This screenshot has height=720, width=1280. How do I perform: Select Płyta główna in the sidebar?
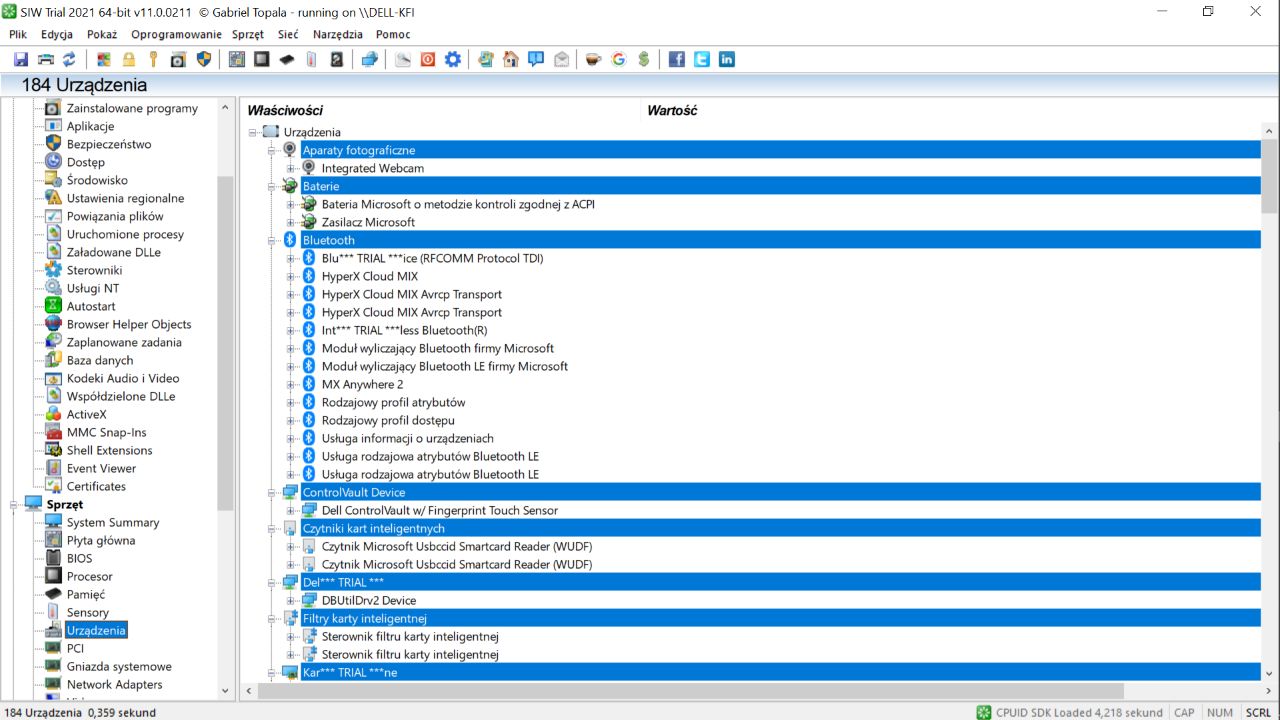pyautogui.click(x=101, y=540)
